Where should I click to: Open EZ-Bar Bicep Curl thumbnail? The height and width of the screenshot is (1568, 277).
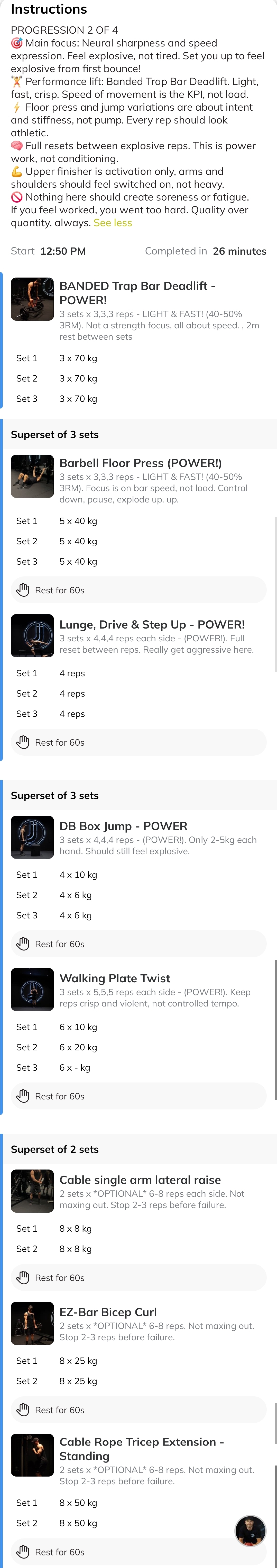[x=32, y=1323]
